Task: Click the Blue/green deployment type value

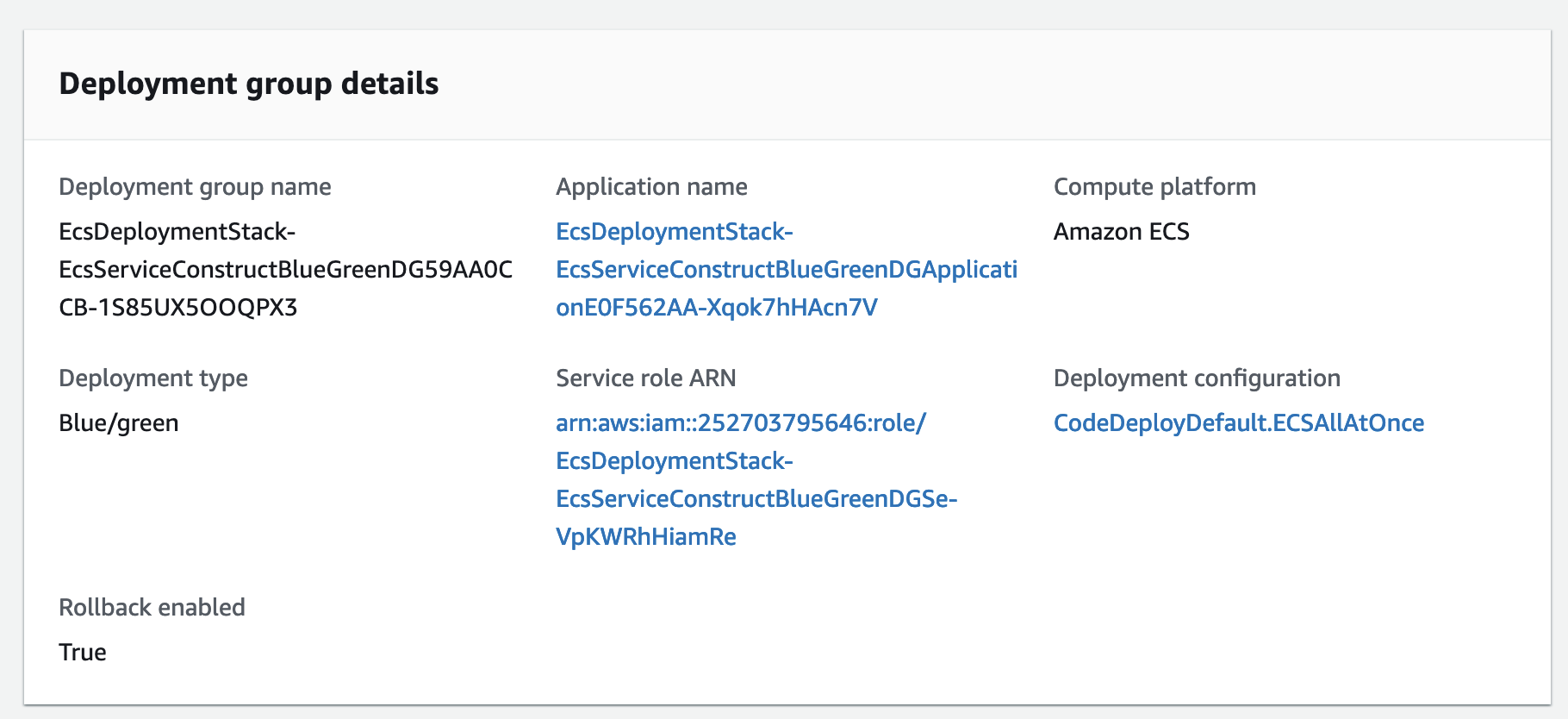Action: tap(118, 423)
